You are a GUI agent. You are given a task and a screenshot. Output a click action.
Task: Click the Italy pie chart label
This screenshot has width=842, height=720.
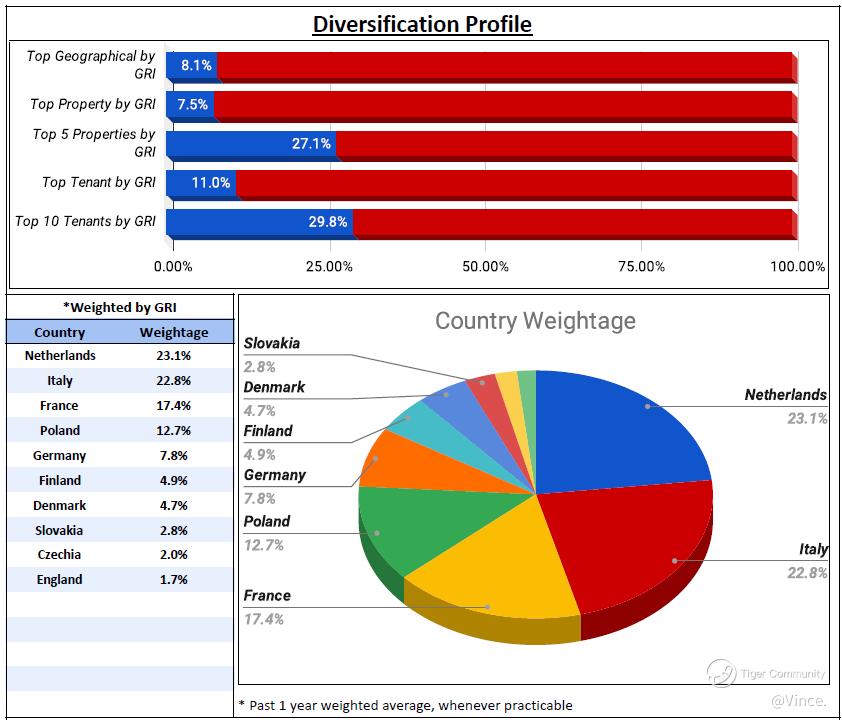813,549
